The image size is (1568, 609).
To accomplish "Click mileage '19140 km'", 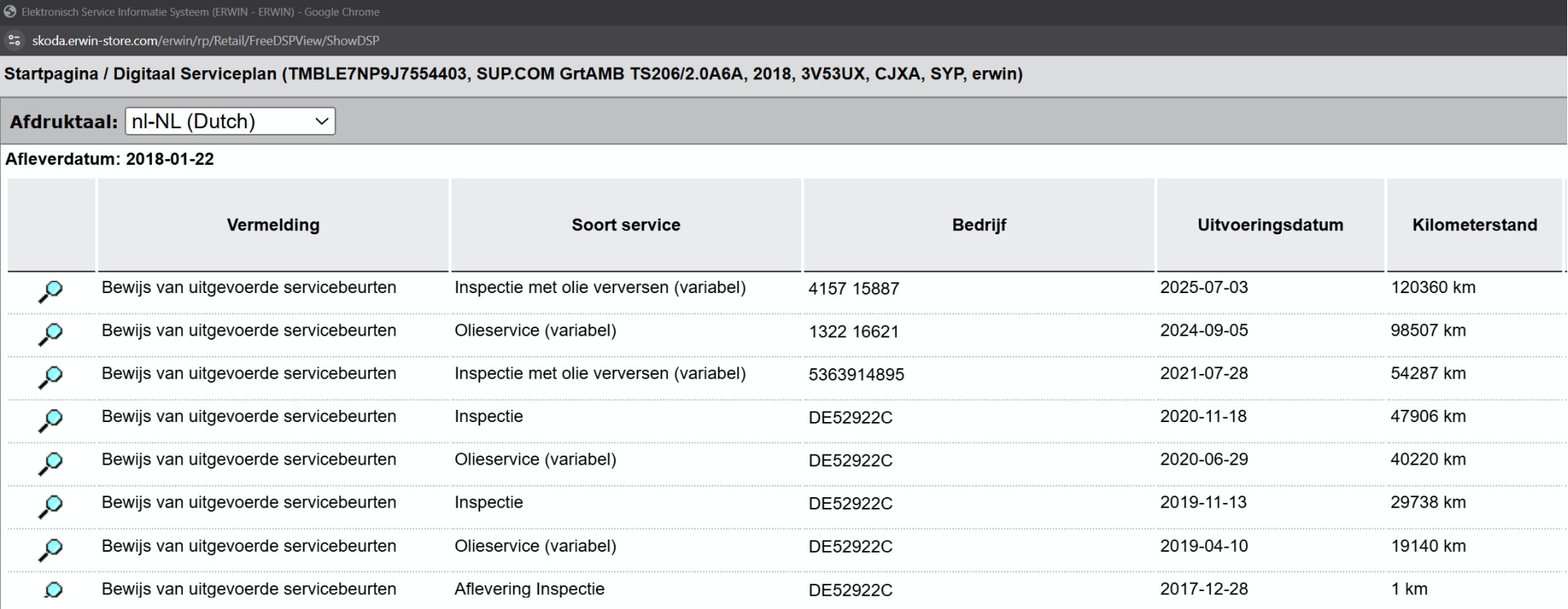I will click(x=1428, y=546).
